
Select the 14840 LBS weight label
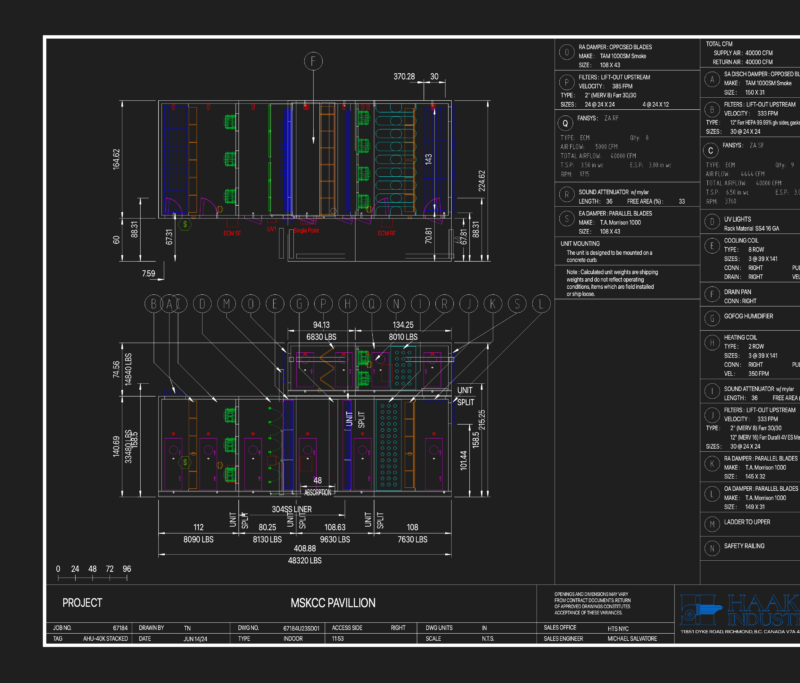pos(128,369)
